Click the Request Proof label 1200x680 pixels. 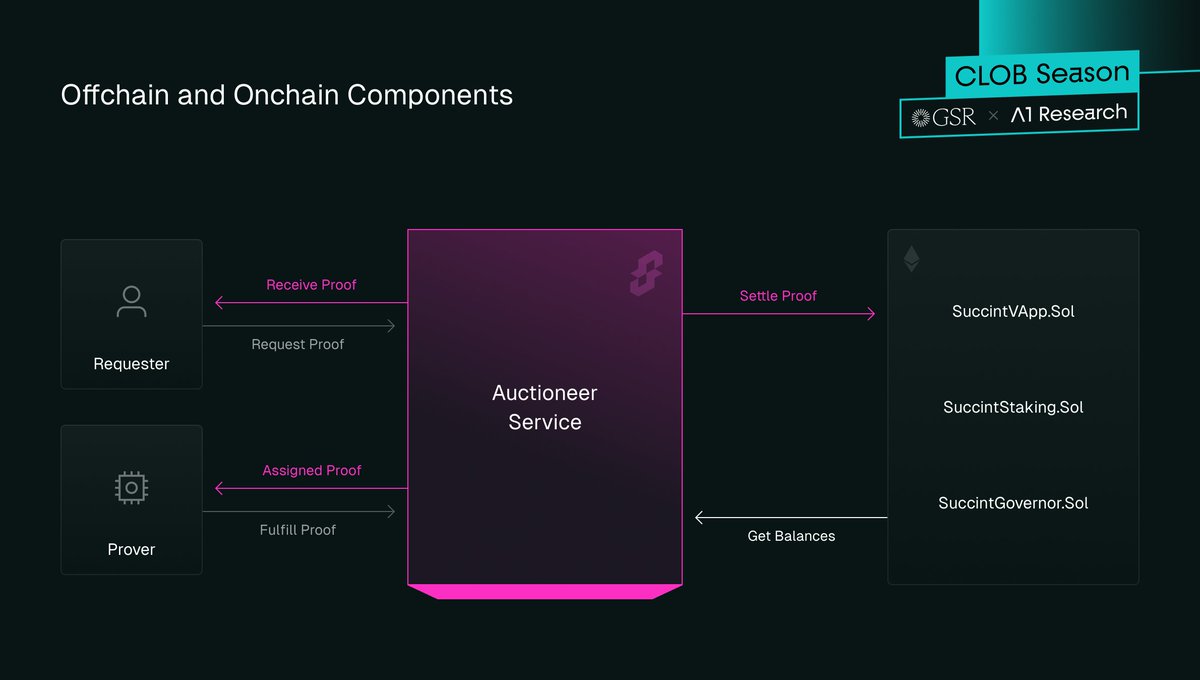coord(298,344)
